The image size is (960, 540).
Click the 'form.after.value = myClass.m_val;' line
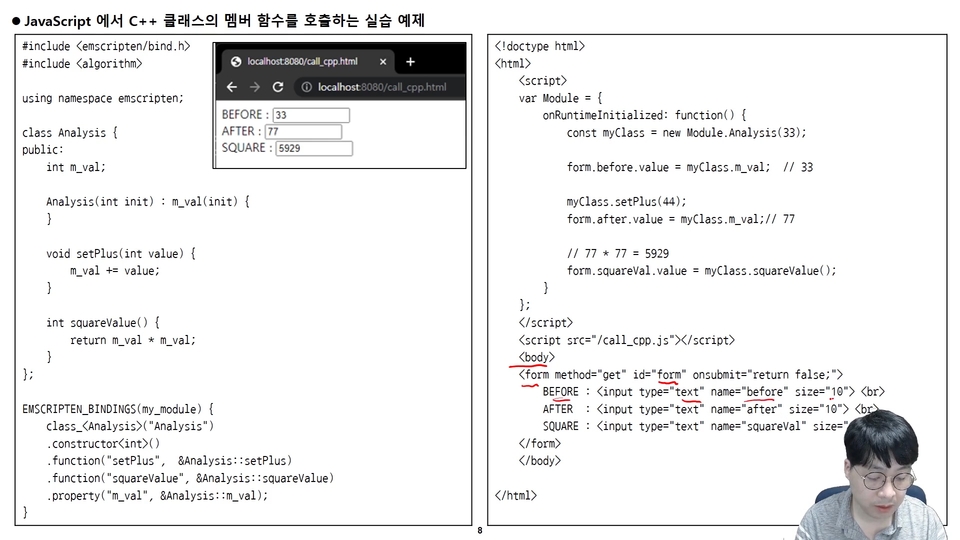pyautogui.click(x=666, y=219)
